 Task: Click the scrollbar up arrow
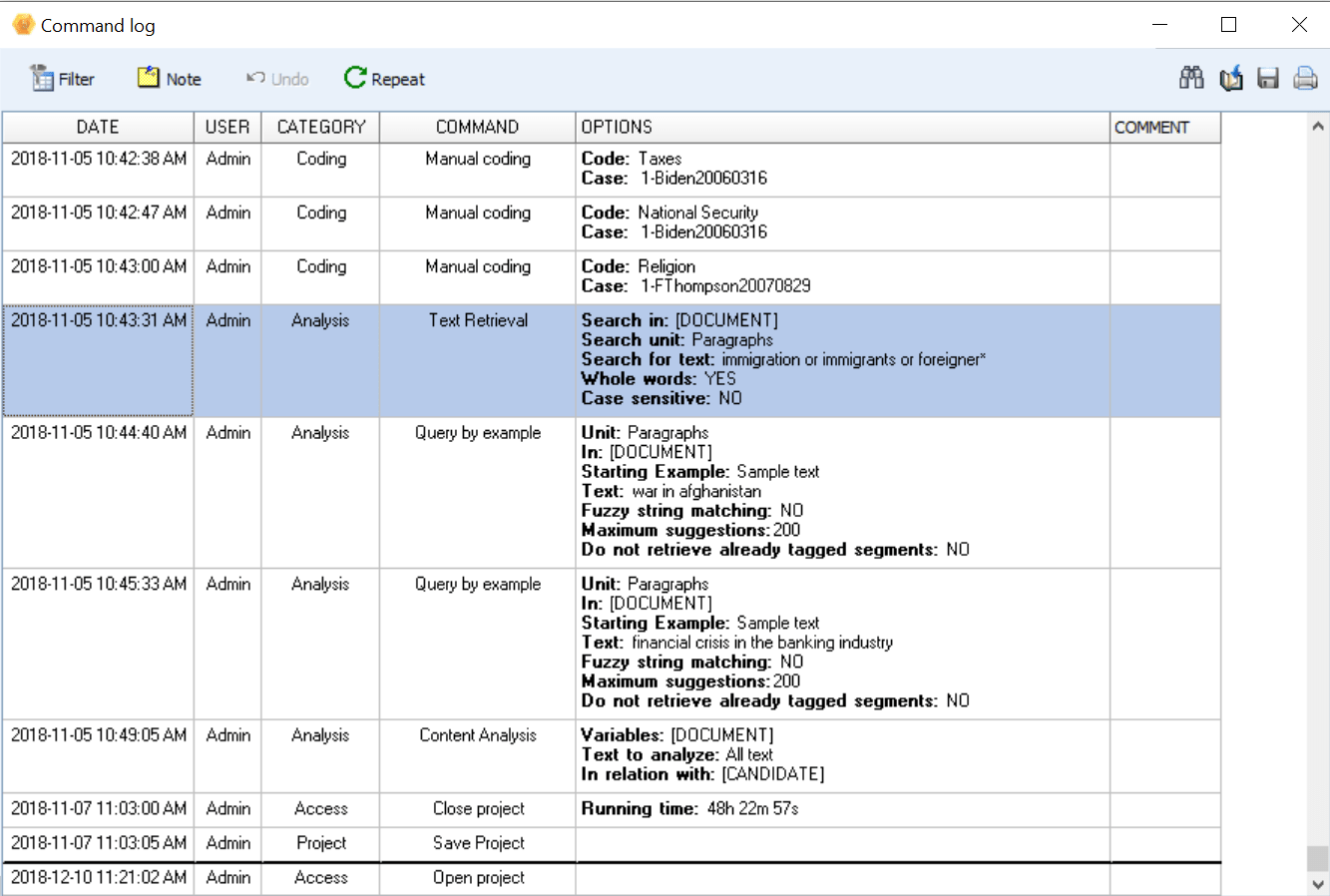pyautogui.click(x=1318, y=126)
